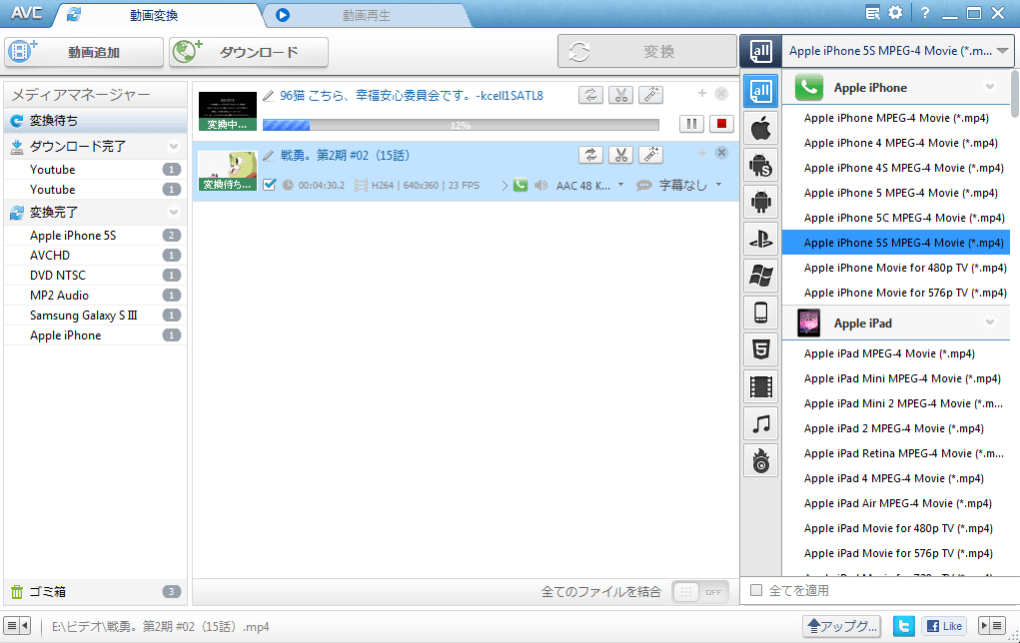
Task: Click the 12% conversion progress bar
Action: [461, 125]
